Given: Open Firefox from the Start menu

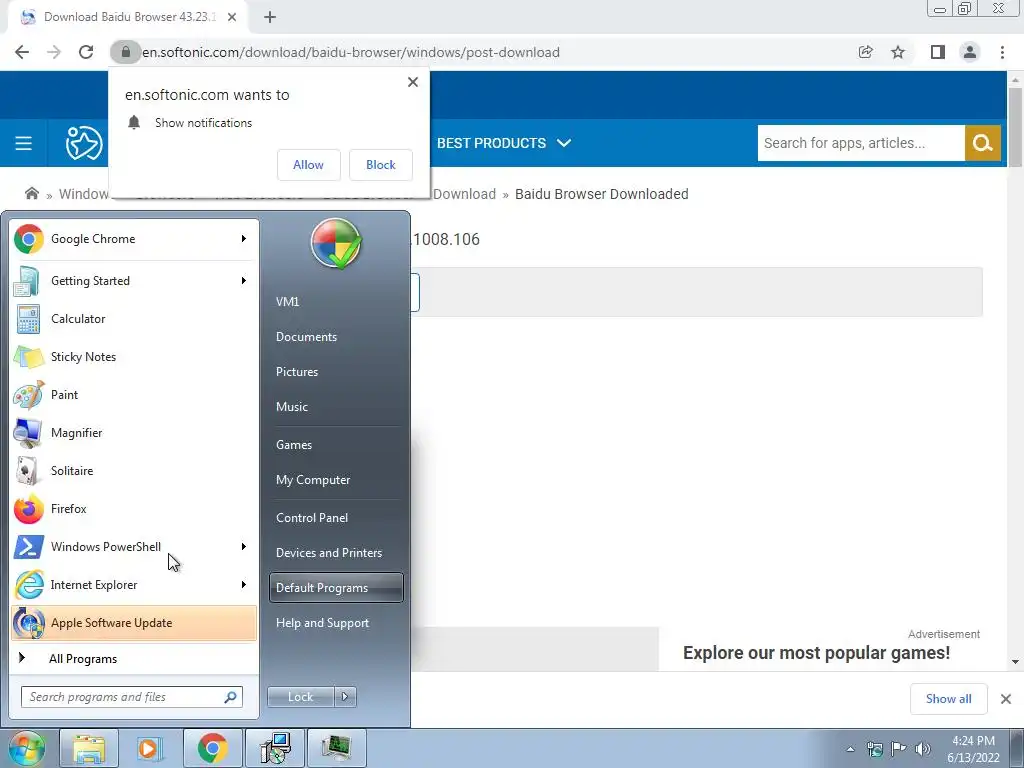Looking at the screenshot, I should point(134,509).
